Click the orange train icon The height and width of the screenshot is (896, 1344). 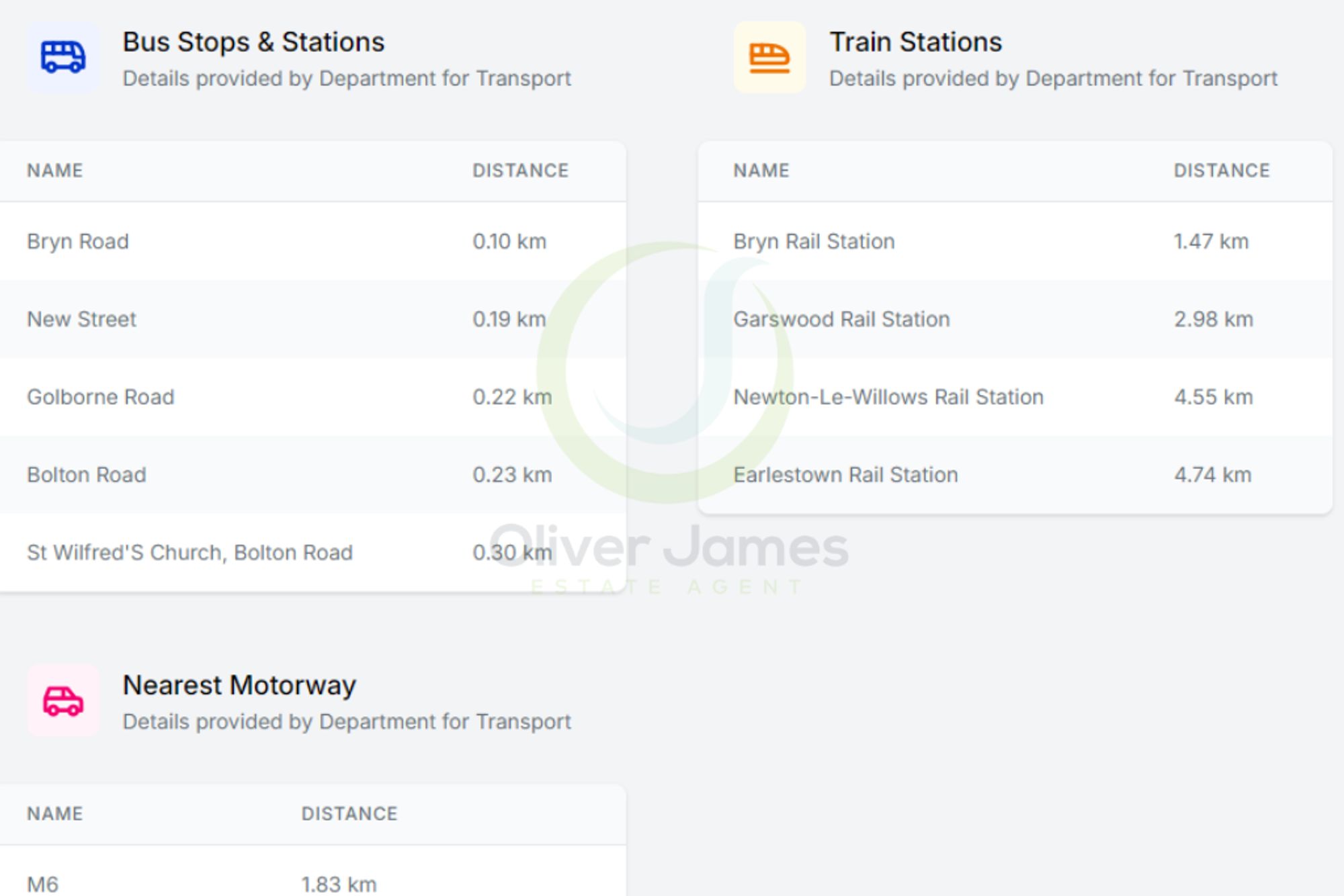[x=769, y=57]
